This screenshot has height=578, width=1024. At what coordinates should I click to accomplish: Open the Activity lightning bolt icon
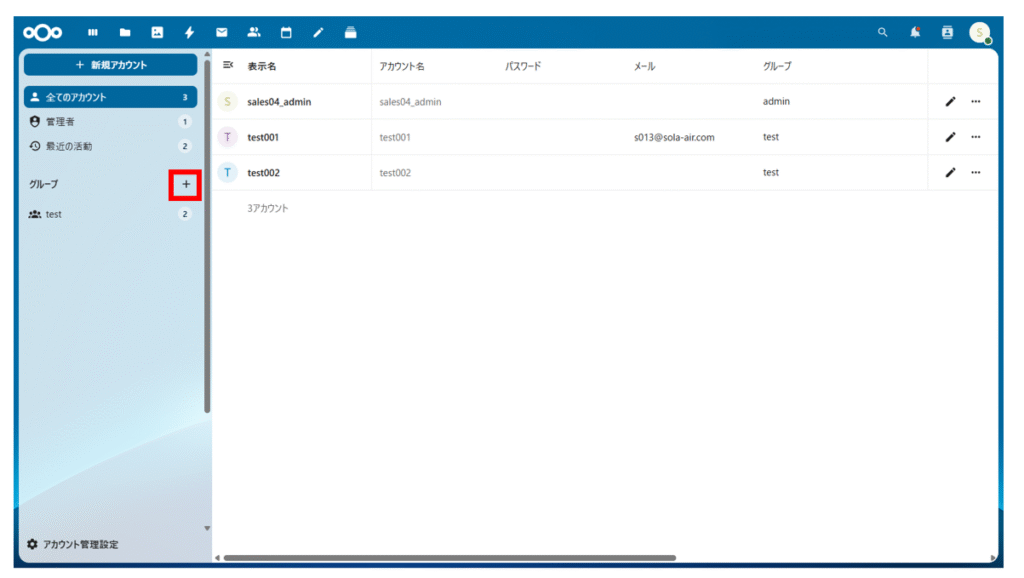click(189, 33)
